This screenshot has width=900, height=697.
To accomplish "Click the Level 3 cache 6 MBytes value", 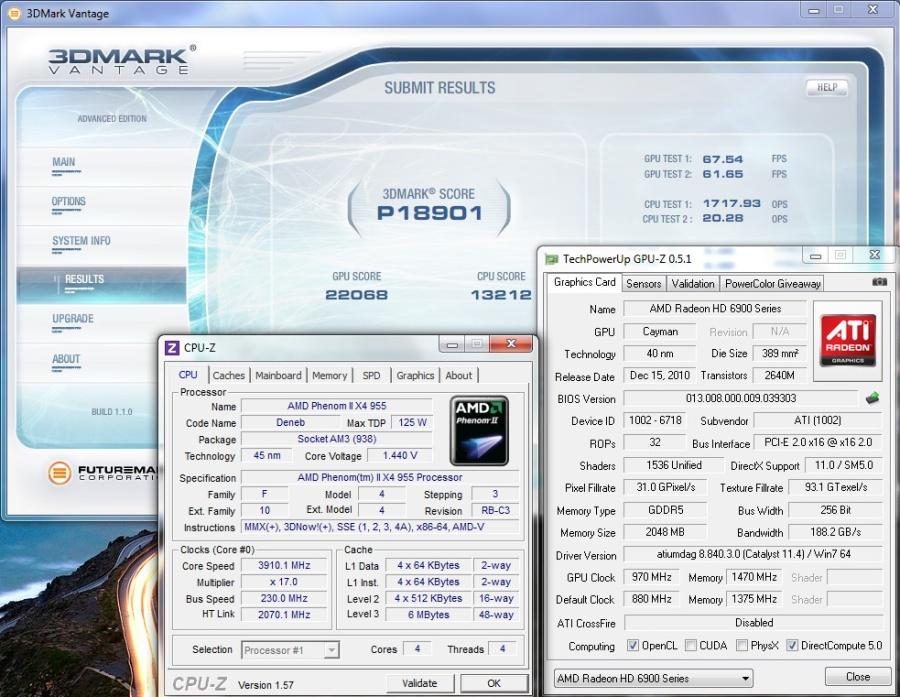I will click(x=428, y=615).
